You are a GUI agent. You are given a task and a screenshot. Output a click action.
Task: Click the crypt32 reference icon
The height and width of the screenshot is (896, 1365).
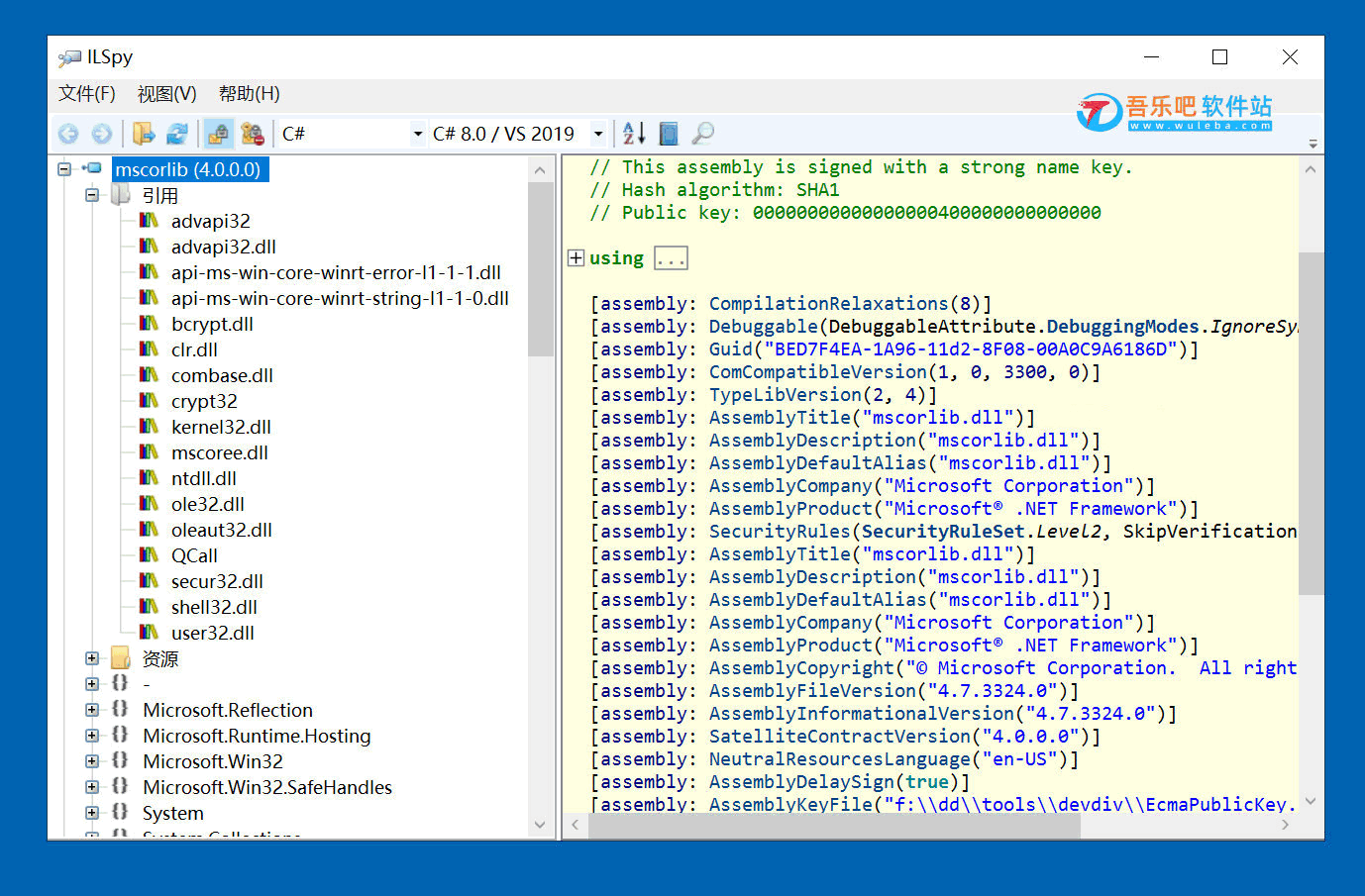(149, 400)
